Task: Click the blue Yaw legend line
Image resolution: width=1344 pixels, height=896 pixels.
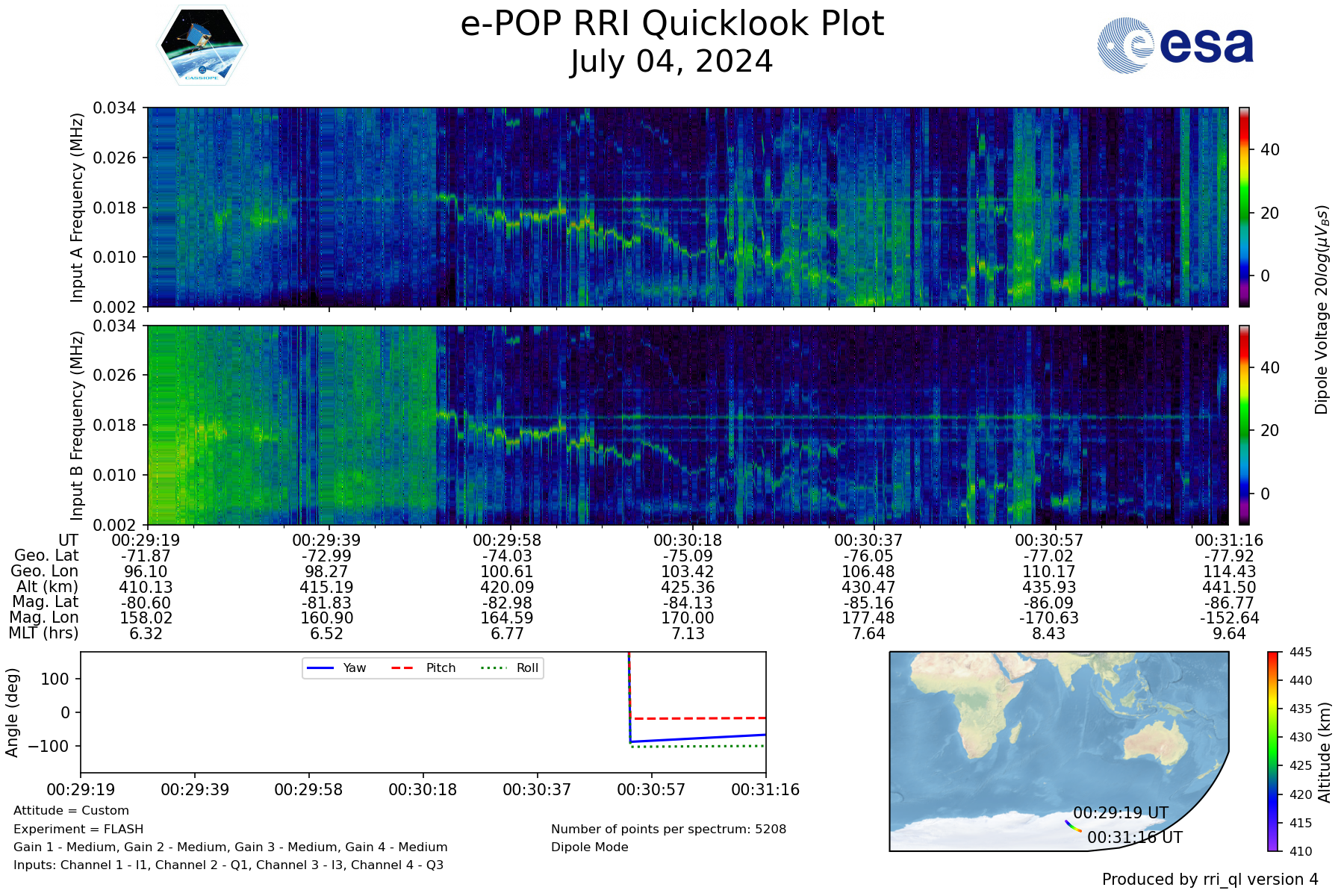Action: pyautogui.click(x=320, y=668)
